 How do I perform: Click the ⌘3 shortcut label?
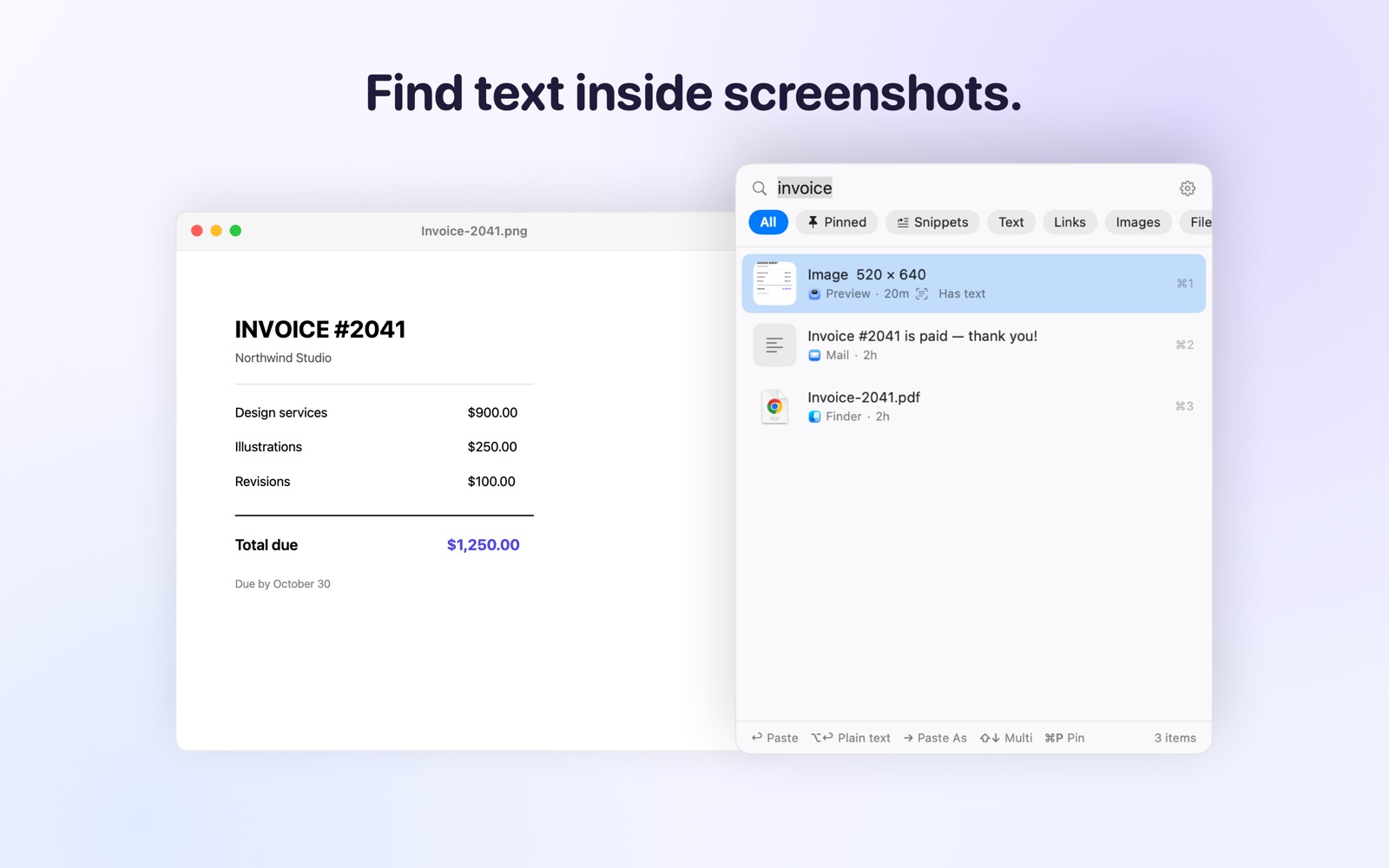click(x=1184, y=406)
